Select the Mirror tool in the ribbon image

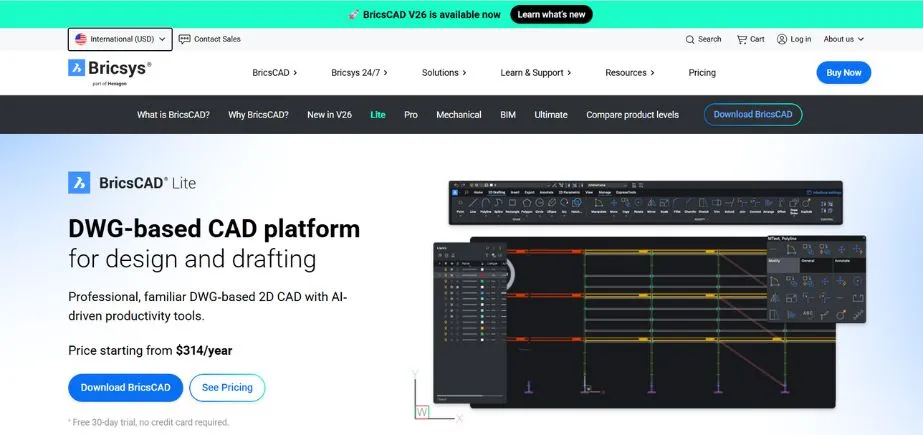tap(651, 205)
